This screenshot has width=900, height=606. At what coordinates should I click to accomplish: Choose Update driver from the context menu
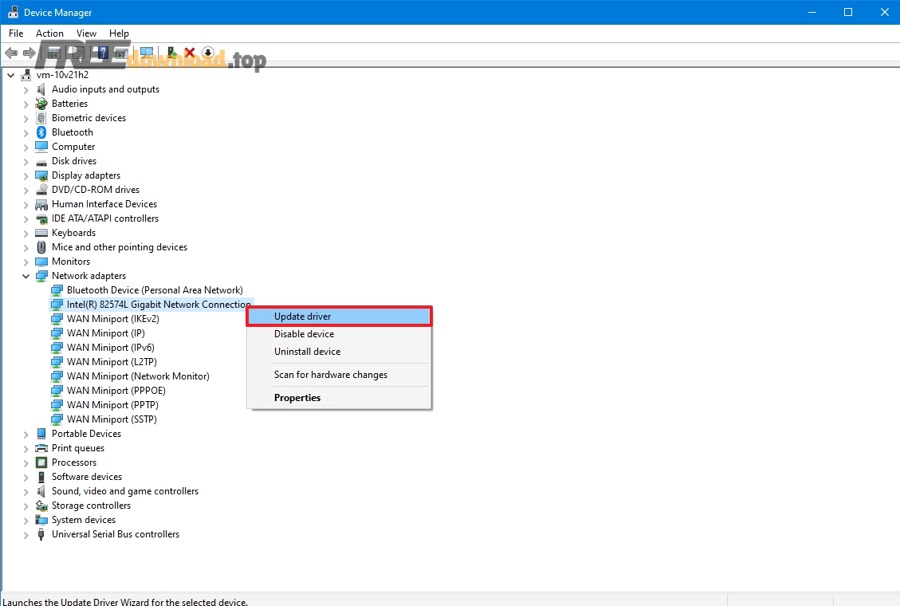[x=339, y=316]
